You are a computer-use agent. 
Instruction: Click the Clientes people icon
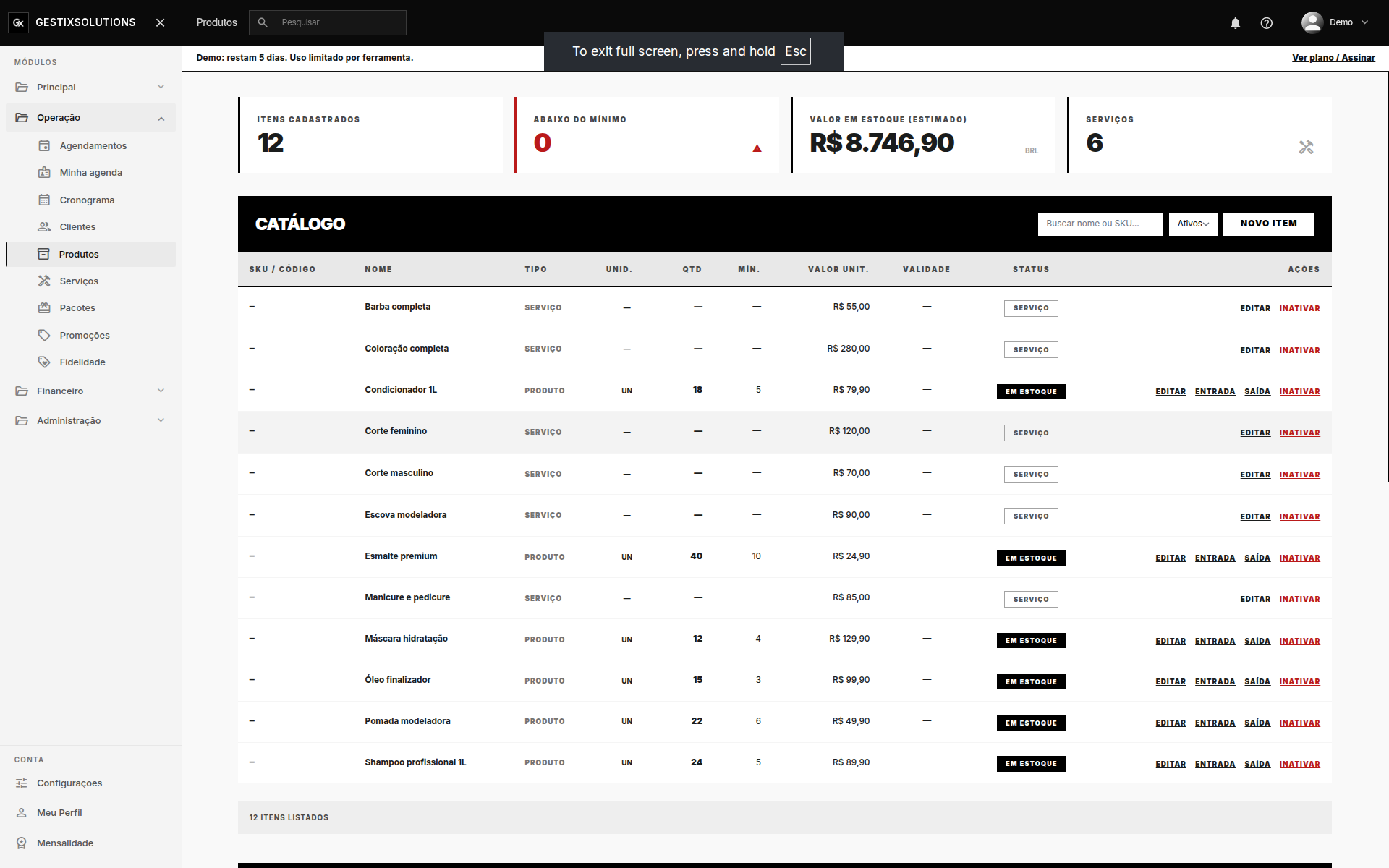click(44, 226)
